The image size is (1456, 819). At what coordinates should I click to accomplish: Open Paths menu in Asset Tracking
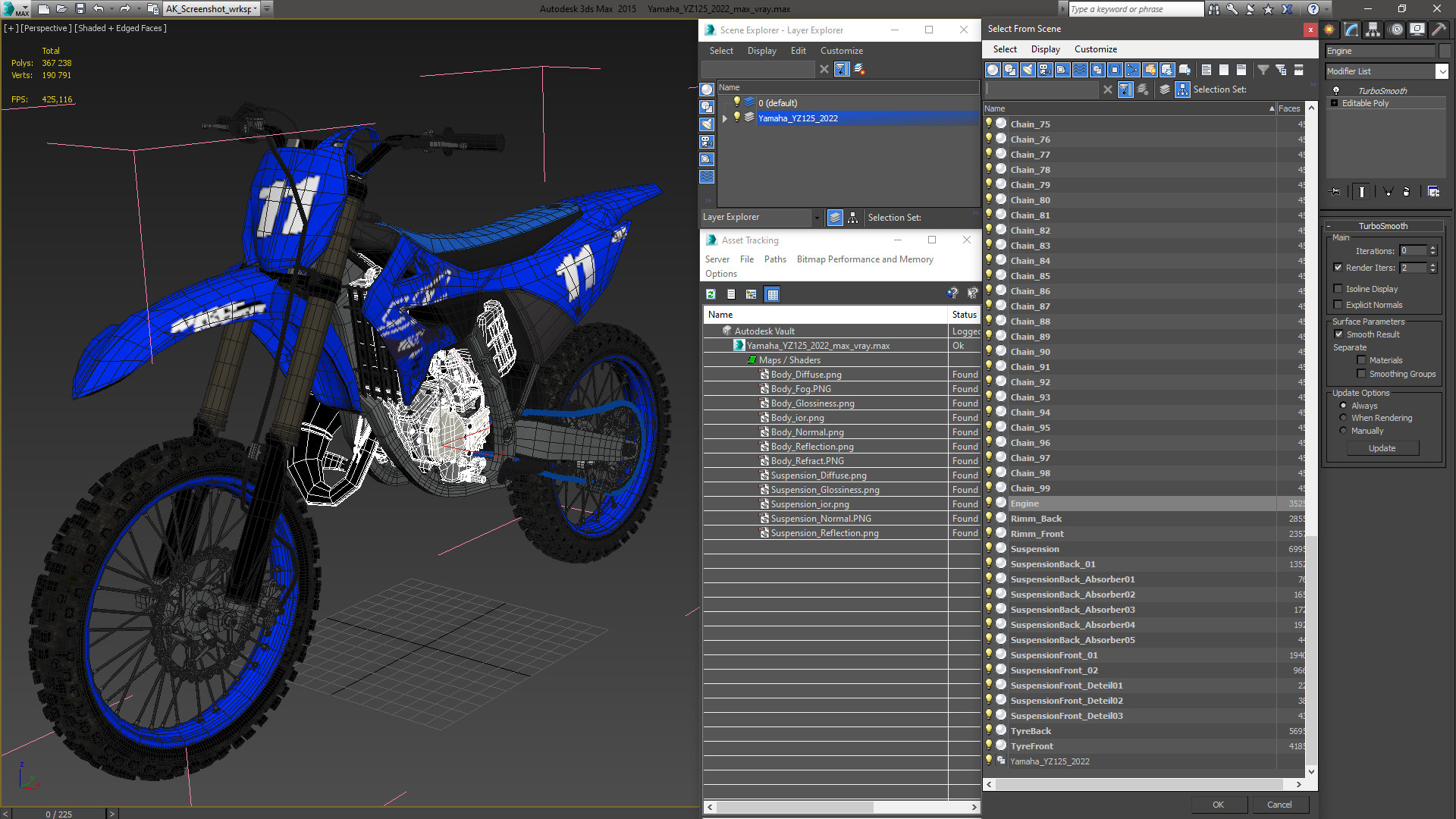[775, 259]
